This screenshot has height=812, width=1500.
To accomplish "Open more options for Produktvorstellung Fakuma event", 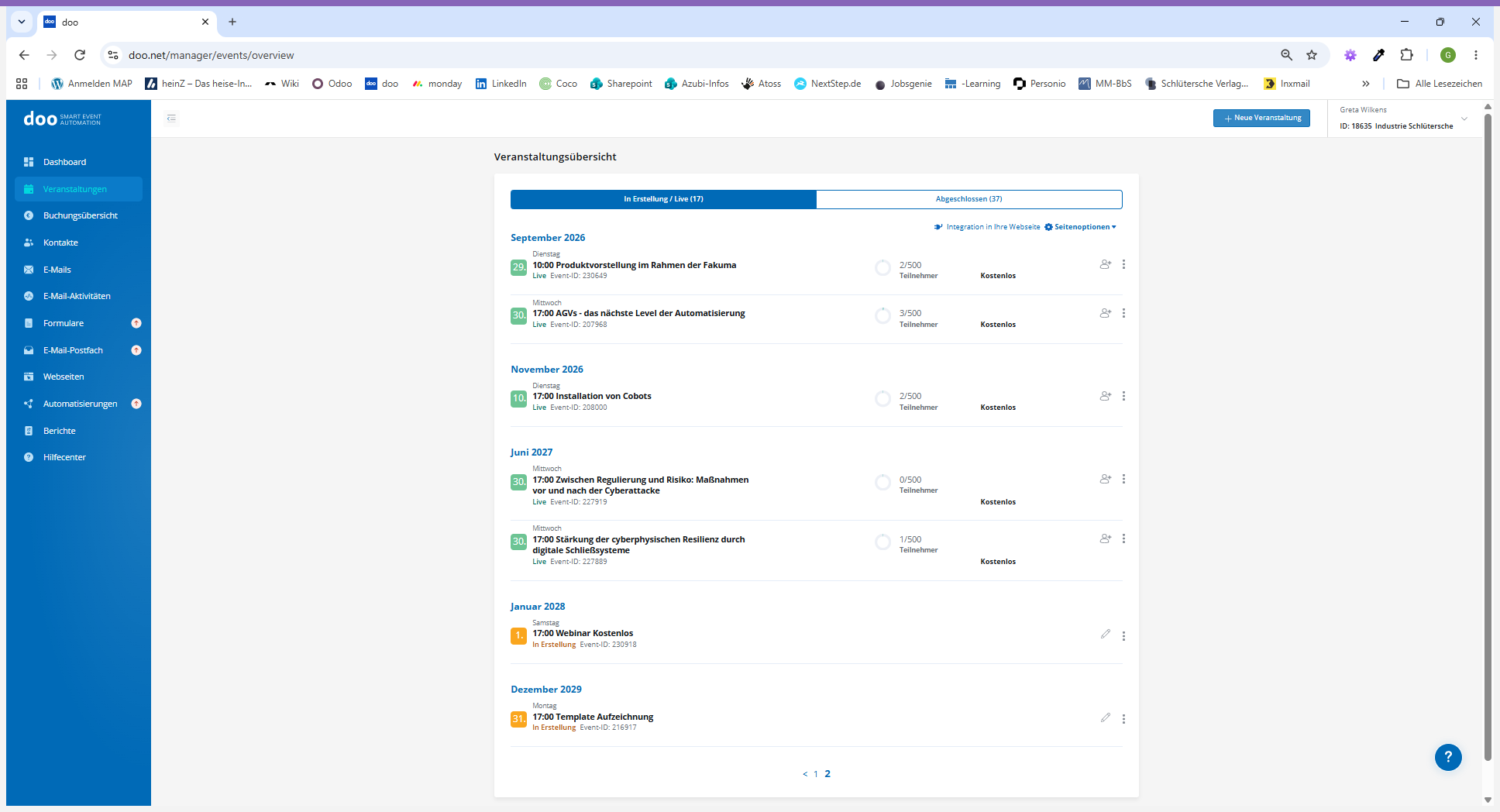I will tap(1123, 264).
